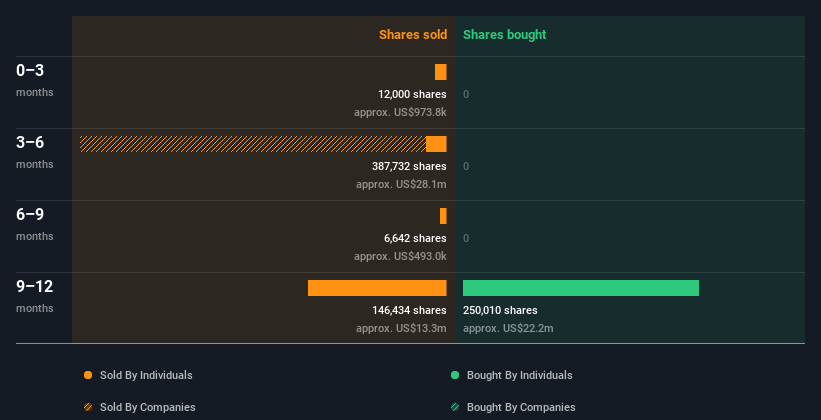821x420 pixels.
Task: Click the Shares sold column header
Action: point(413,35)
